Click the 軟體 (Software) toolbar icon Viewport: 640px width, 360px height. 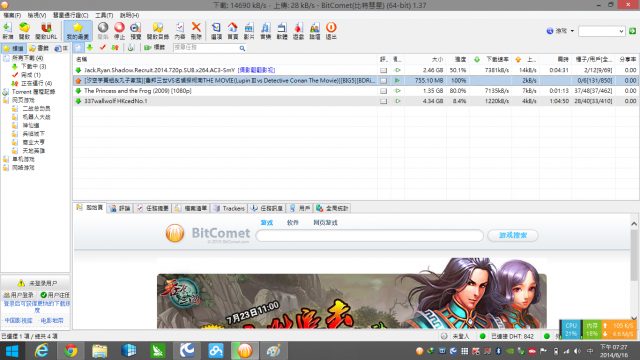pyautogui.click(x=282, y=31)
